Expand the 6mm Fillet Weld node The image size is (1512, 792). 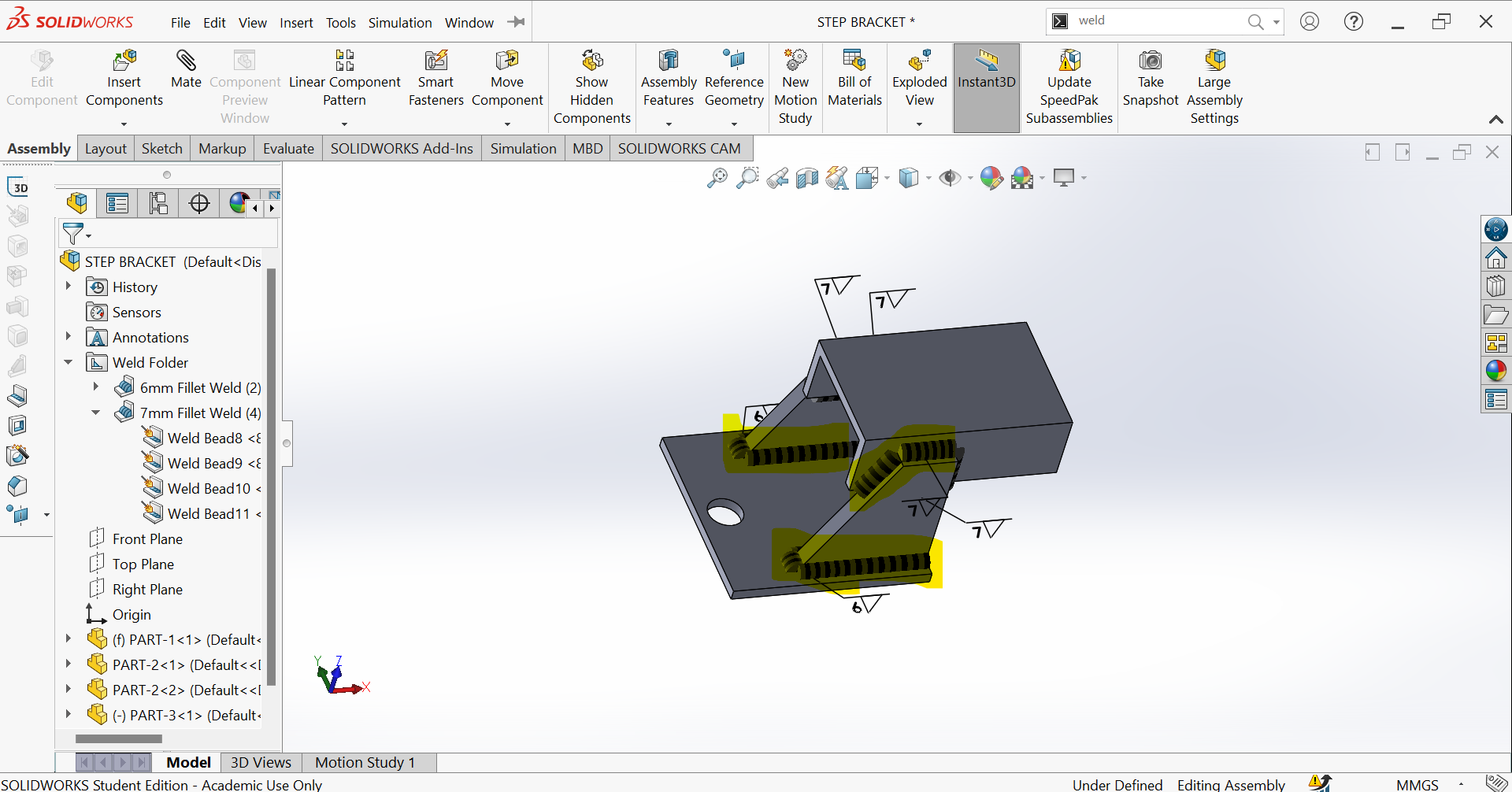point(96,387)
